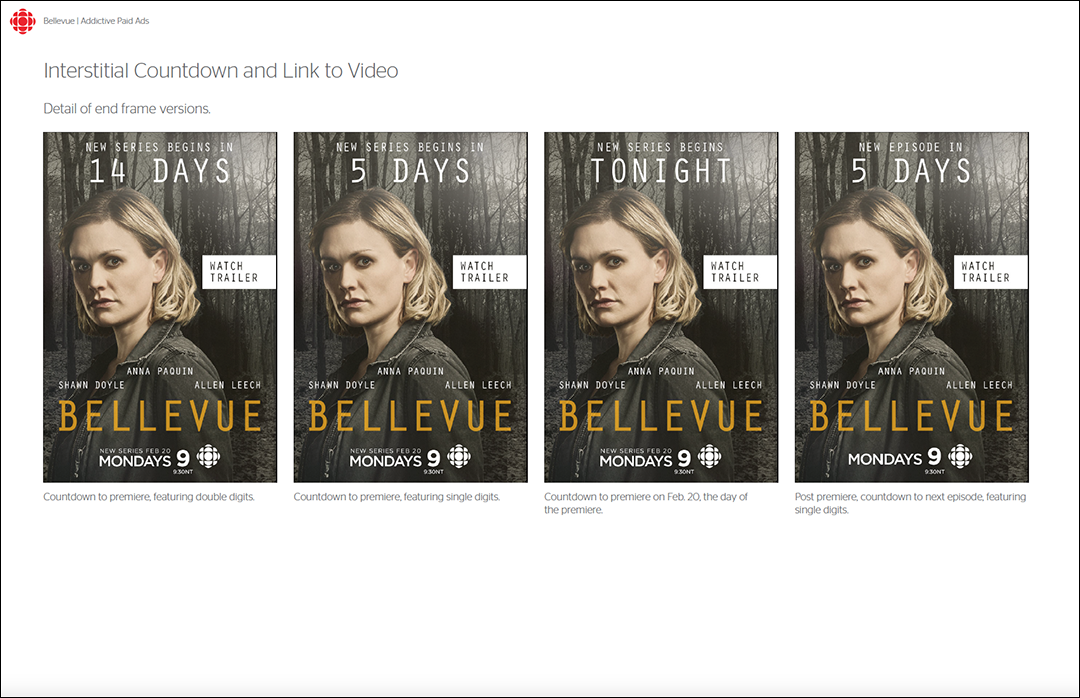This screenshot has width=1080, height=698.
Task: Click Mondays 9 text on Tonight poster
Action: pos(645,458)
